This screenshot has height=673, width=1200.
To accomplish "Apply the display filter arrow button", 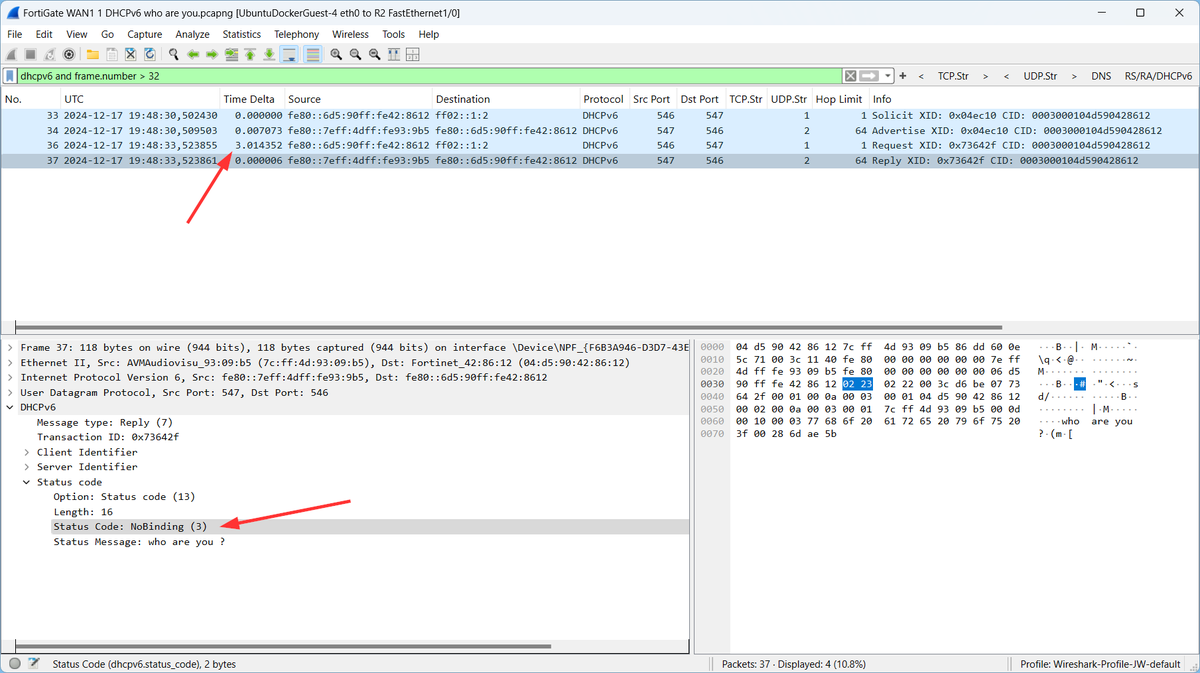I will coord(869,76).
